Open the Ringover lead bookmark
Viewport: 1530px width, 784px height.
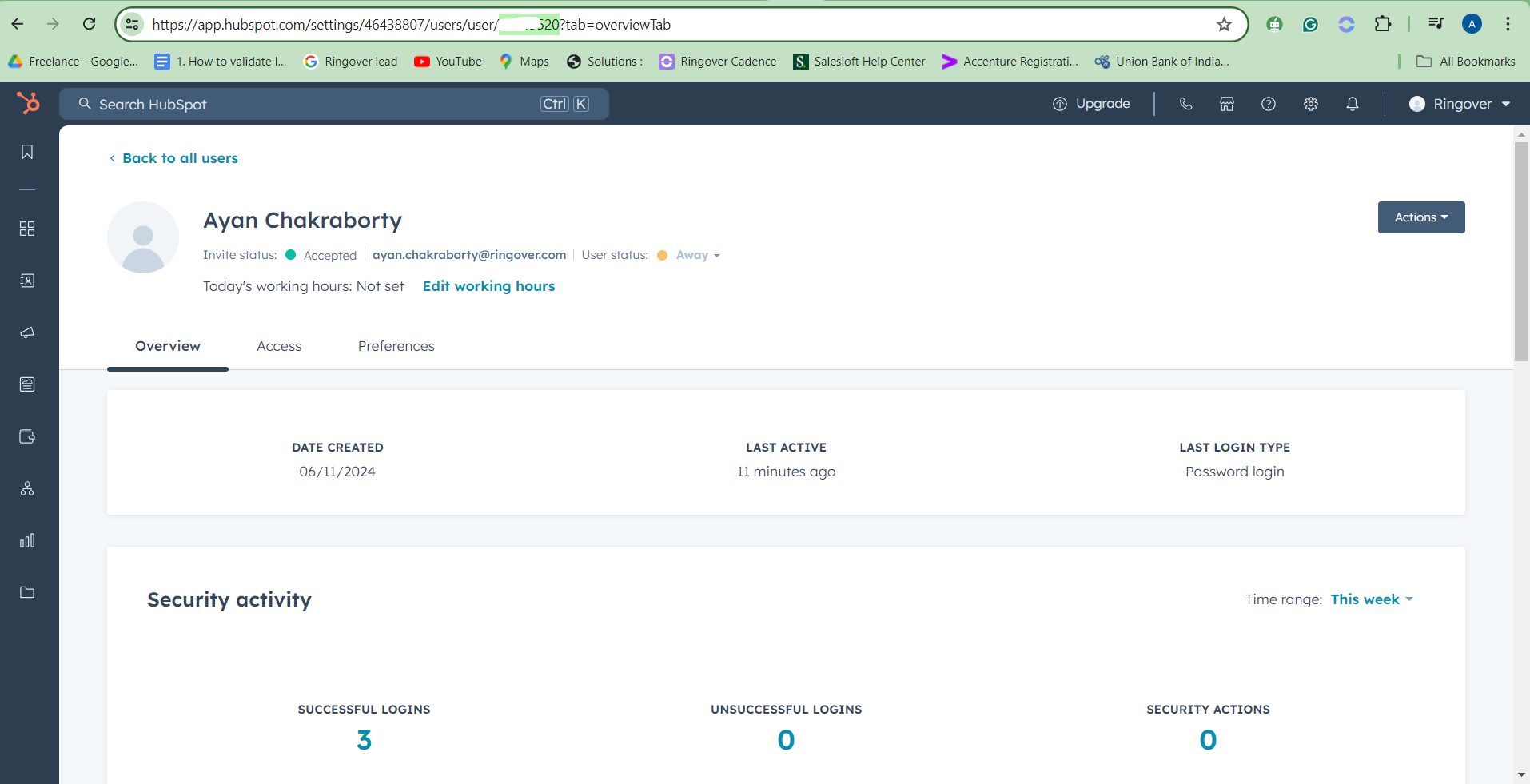(x=350, y=62)
